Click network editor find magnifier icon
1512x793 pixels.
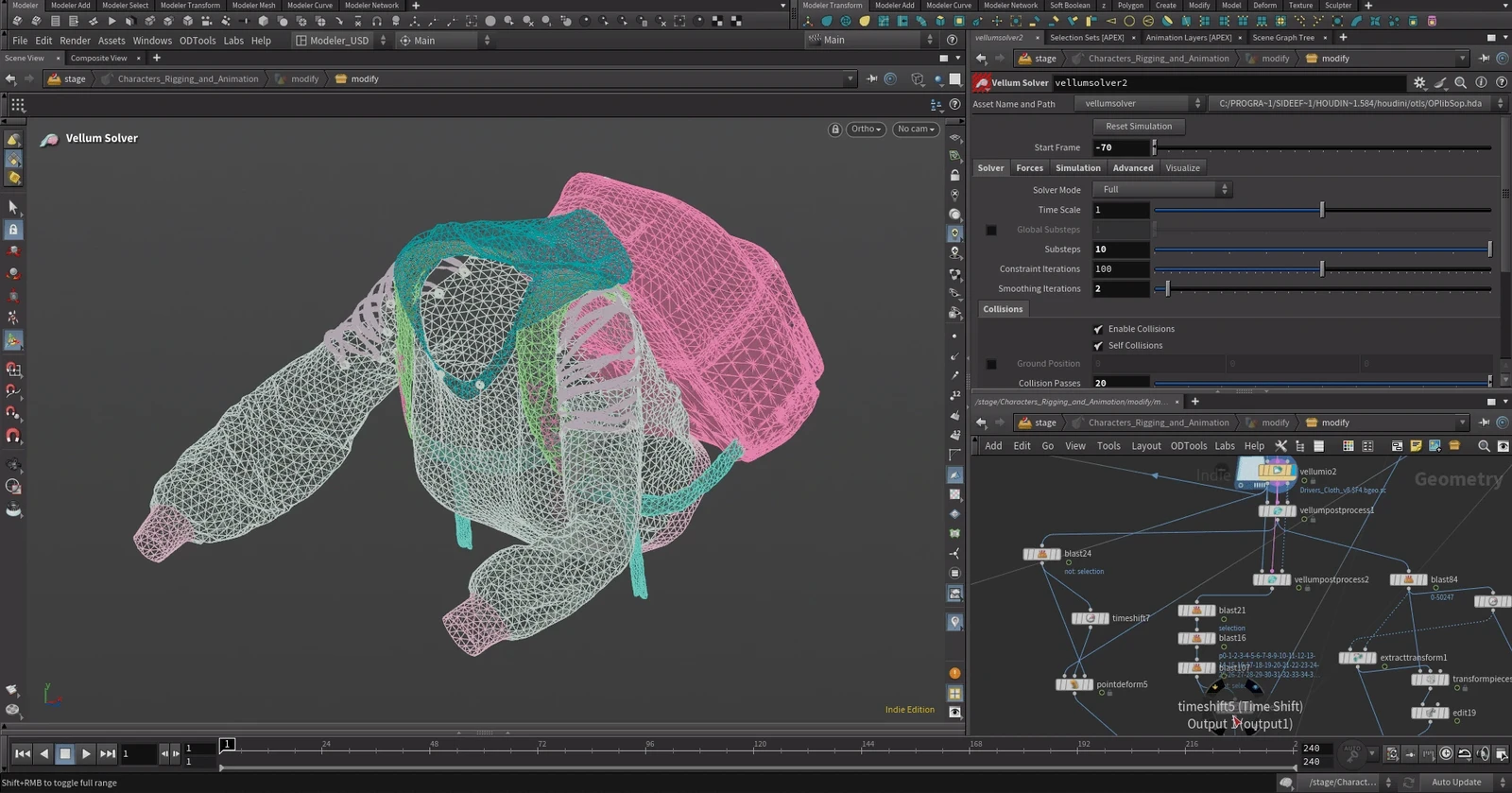click(1484, 446)
